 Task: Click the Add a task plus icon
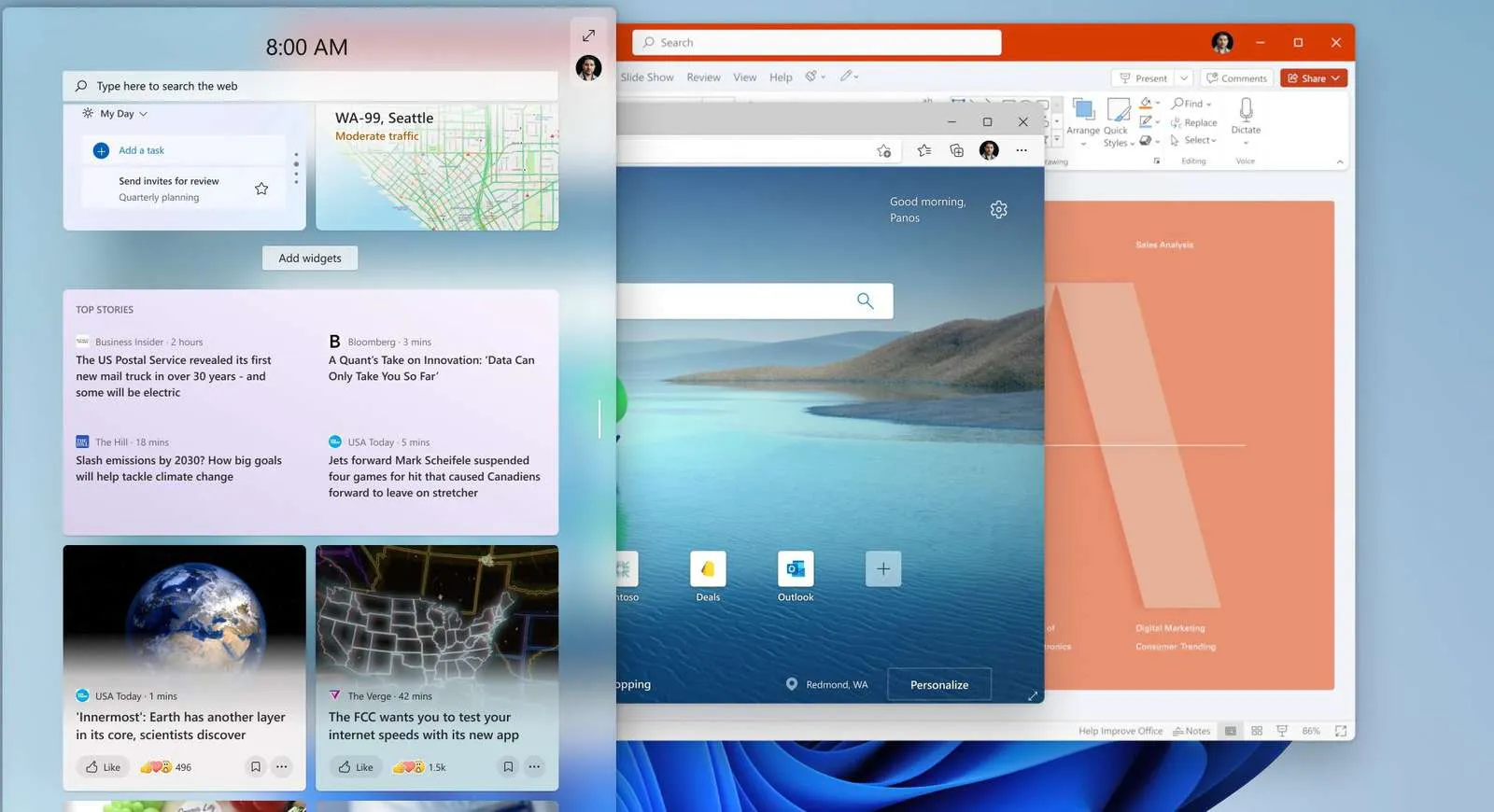click(101, 150)
